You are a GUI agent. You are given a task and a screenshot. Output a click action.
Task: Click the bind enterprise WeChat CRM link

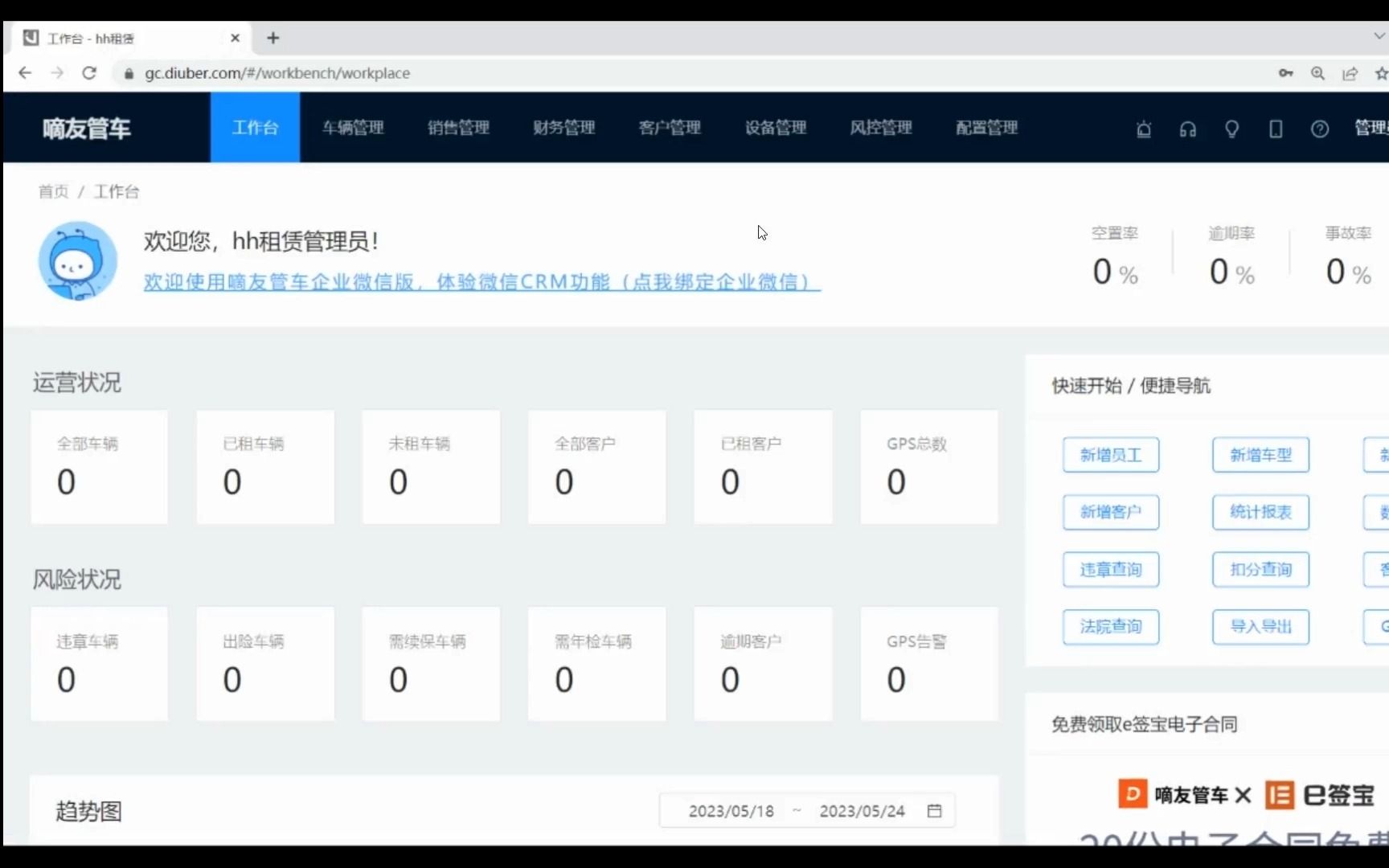click(x=482, y=282)
